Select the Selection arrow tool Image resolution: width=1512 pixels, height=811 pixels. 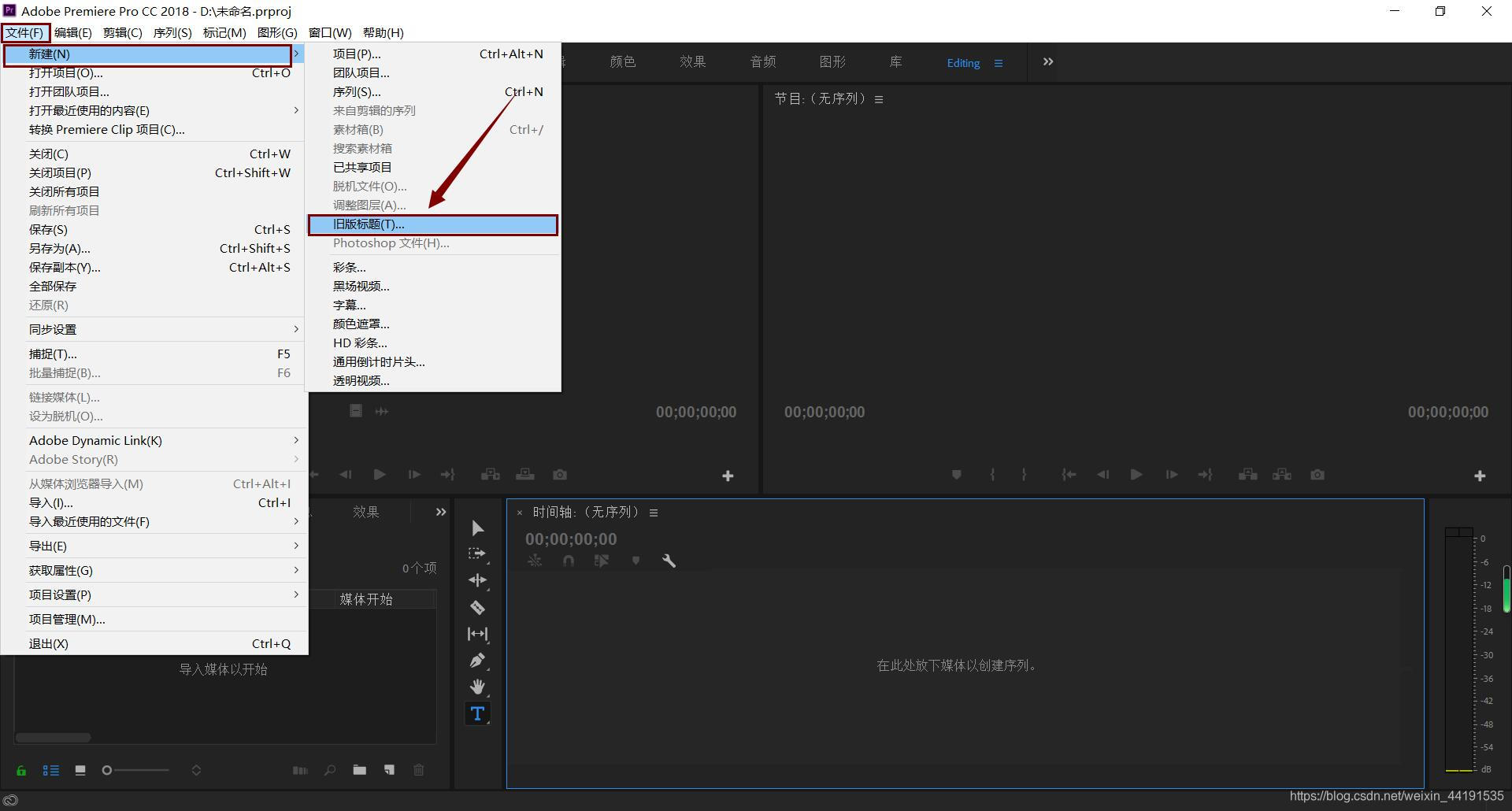click(x=477, y=528)
